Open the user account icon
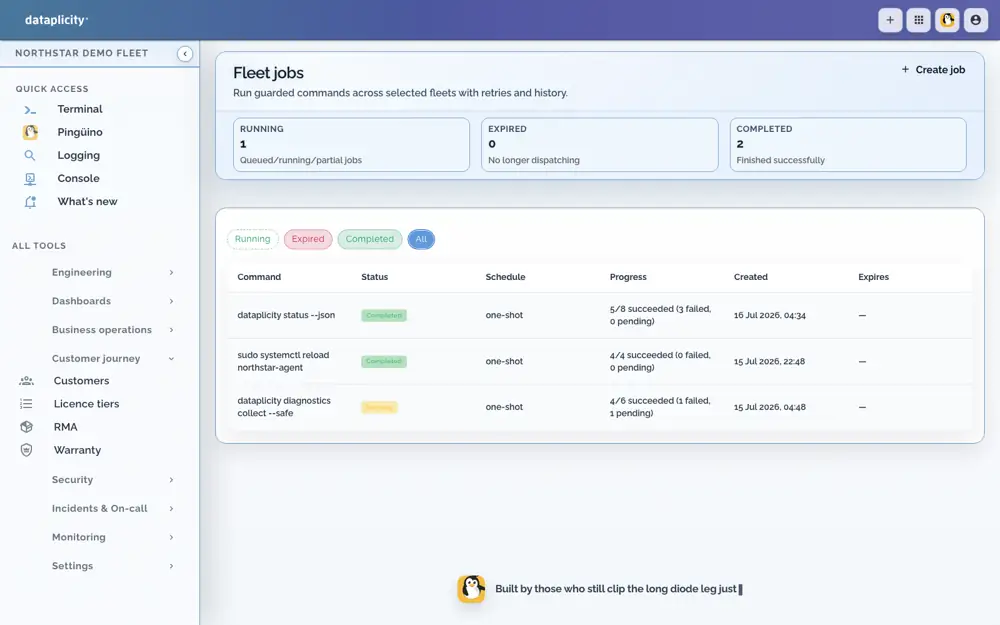The height and width of the screenshot is (625, 1000). 976,20
